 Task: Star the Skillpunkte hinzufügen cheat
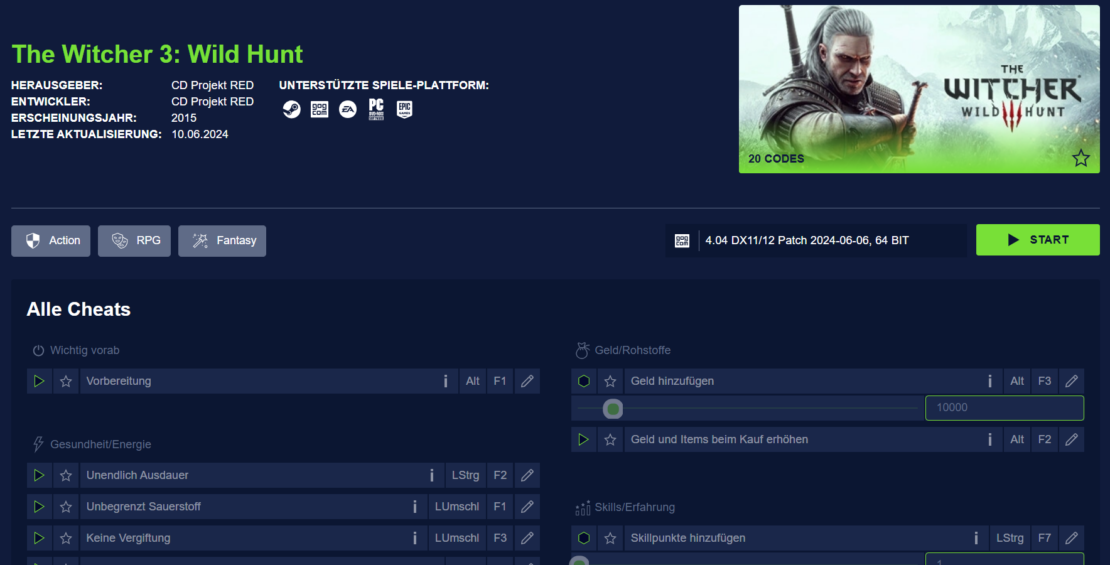click(x=610, y=538)
